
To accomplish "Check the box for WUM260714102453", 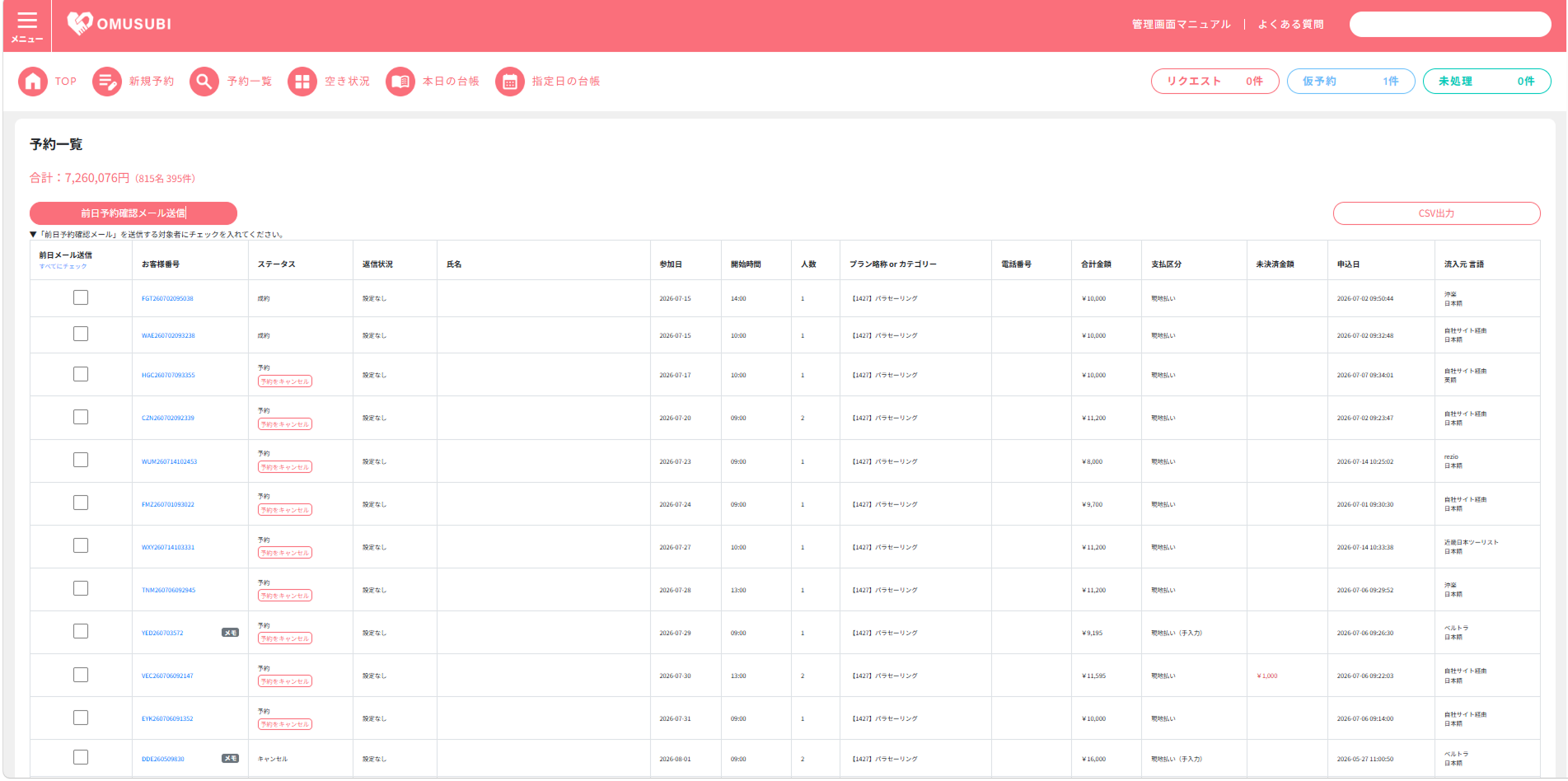I will pos(81,460).
